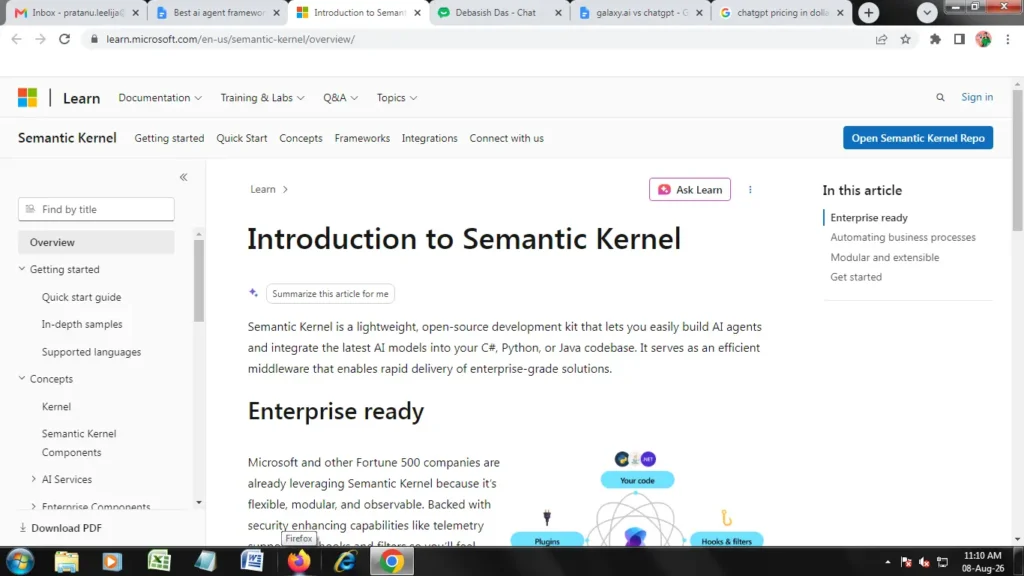Open the Chrome profile avatar
Screen dimensions: 1024x576
[x=983, y=39]
